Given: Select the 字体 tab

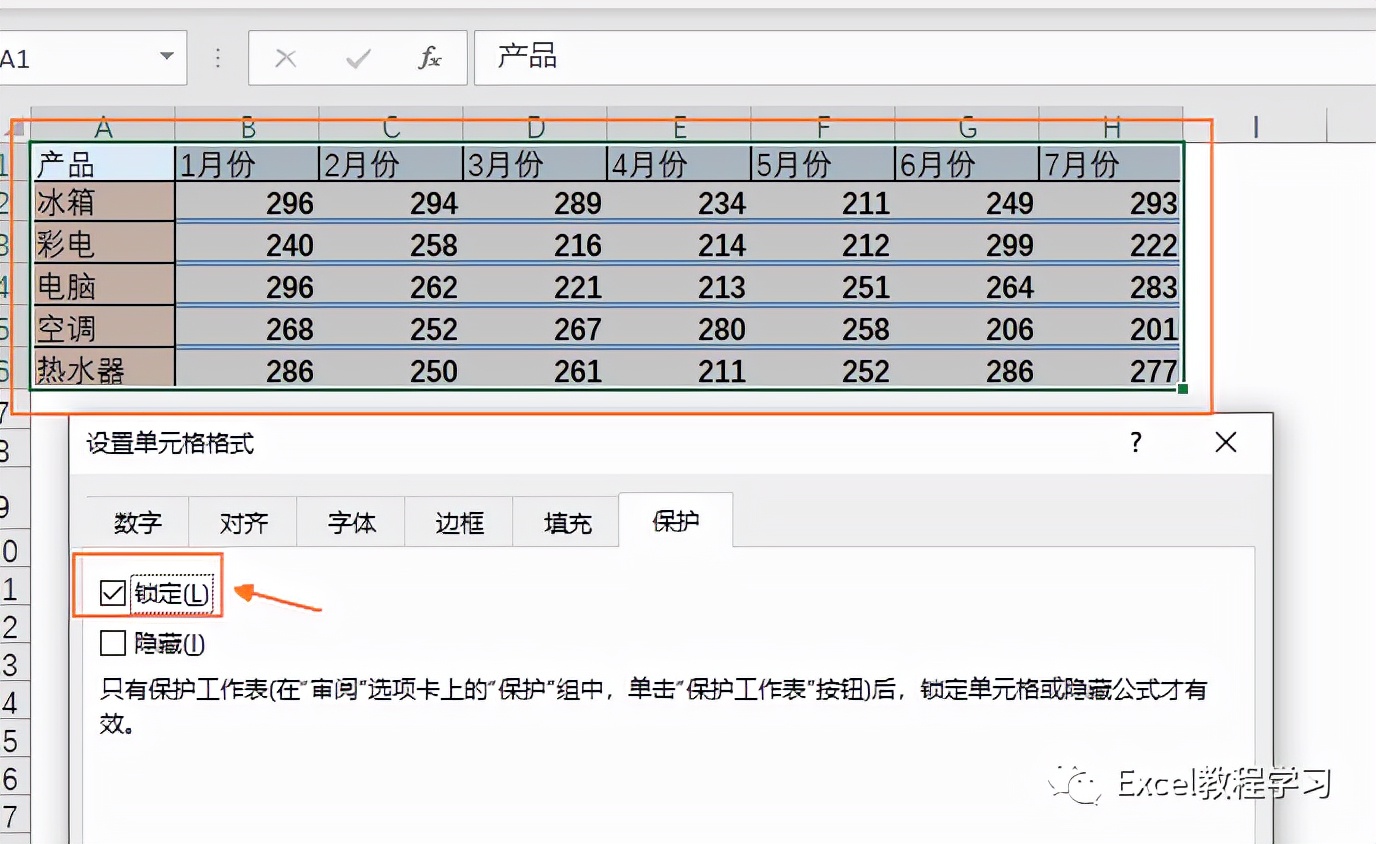Looking at the screenshot, I should tap(350, 521).
